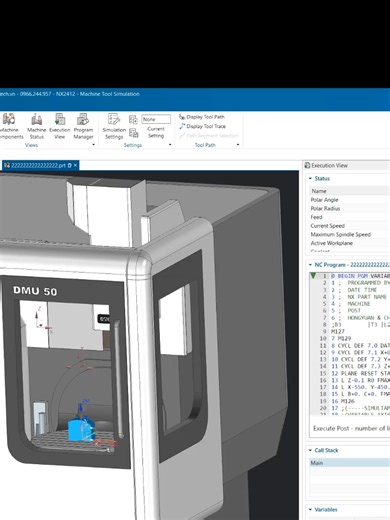Select Main in Call Stack
Image resolution: width=390 pixels, height=520 pixels.
click(349, 463)
